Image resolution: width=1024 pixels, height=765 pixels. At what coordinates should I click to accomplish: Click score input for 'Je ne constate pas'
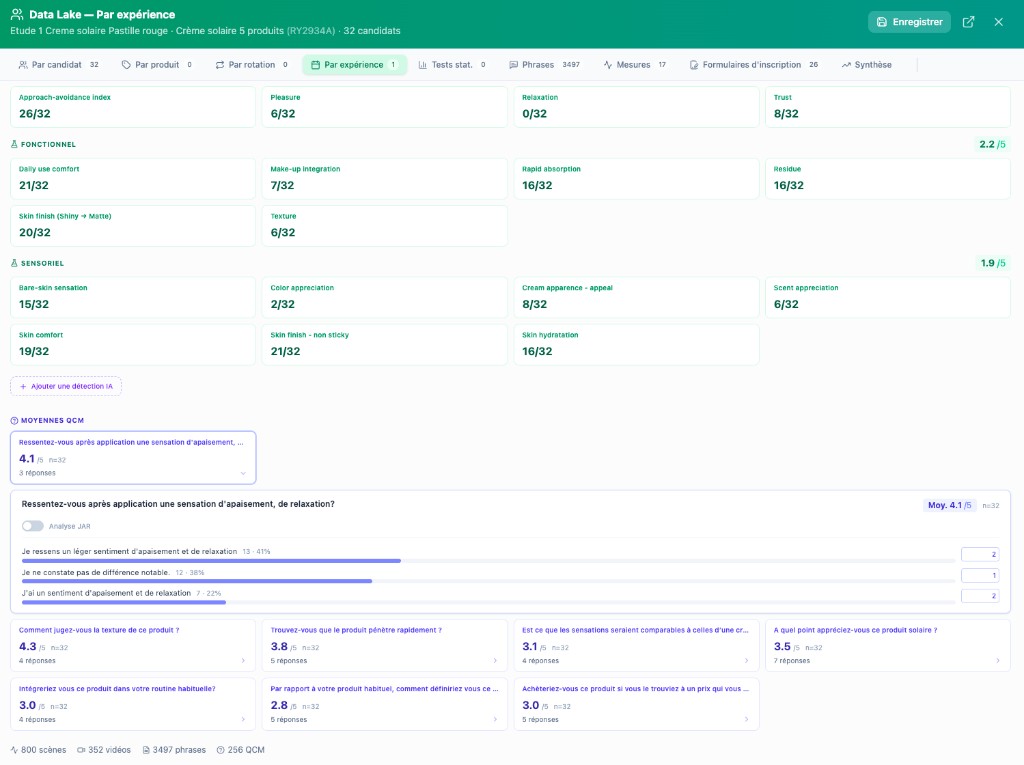pos(979,575)
